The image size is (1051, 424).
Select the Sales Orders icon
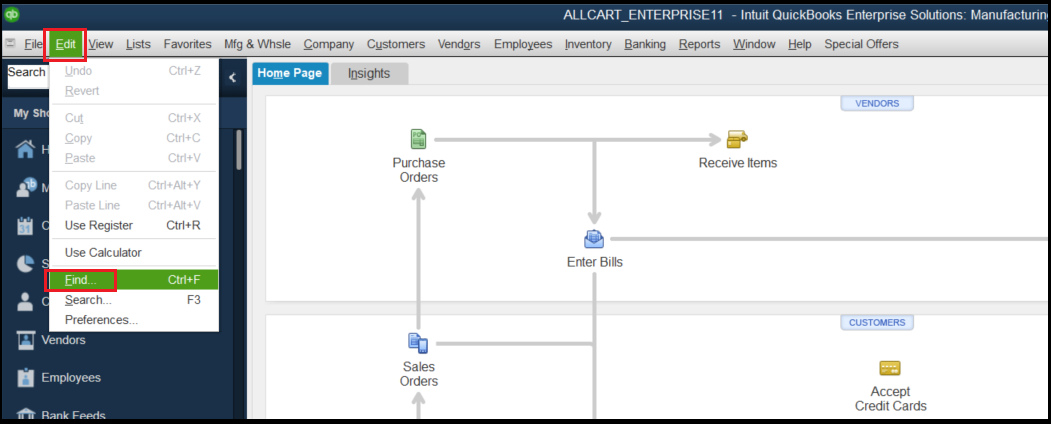click(x=418, y=345)
